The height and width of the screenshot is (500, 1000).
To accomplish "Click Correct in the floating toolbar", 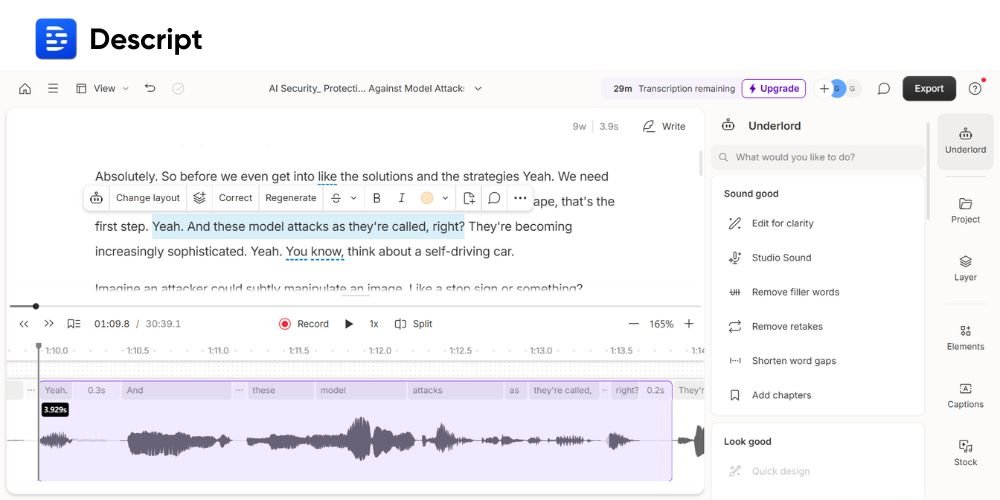I will pos(235,198).
